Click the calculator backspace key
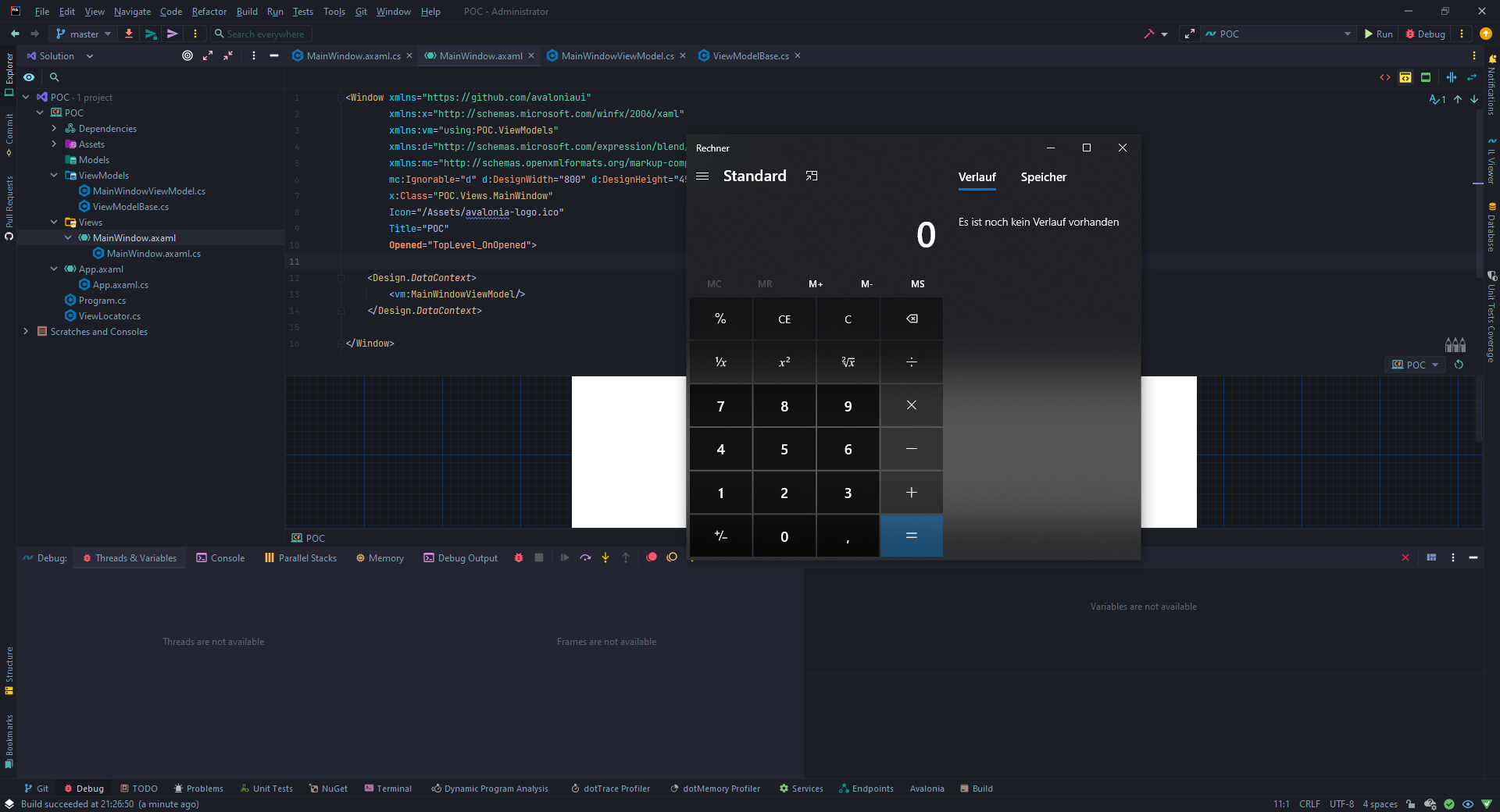This screenshot has width=1500, height=812. pos(912,319)
